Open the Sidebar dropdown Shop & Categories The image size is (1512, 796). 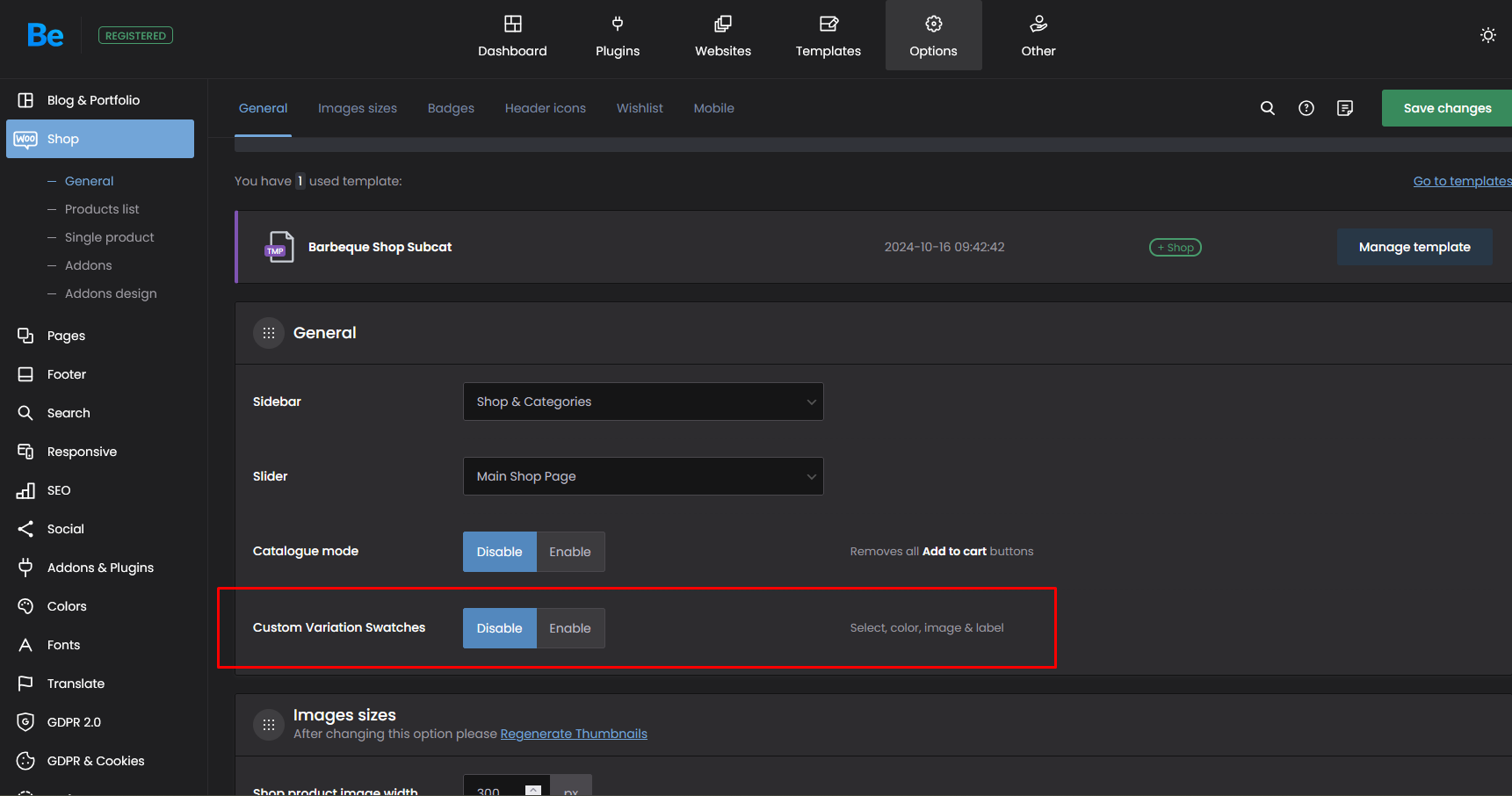pos(643,402)
